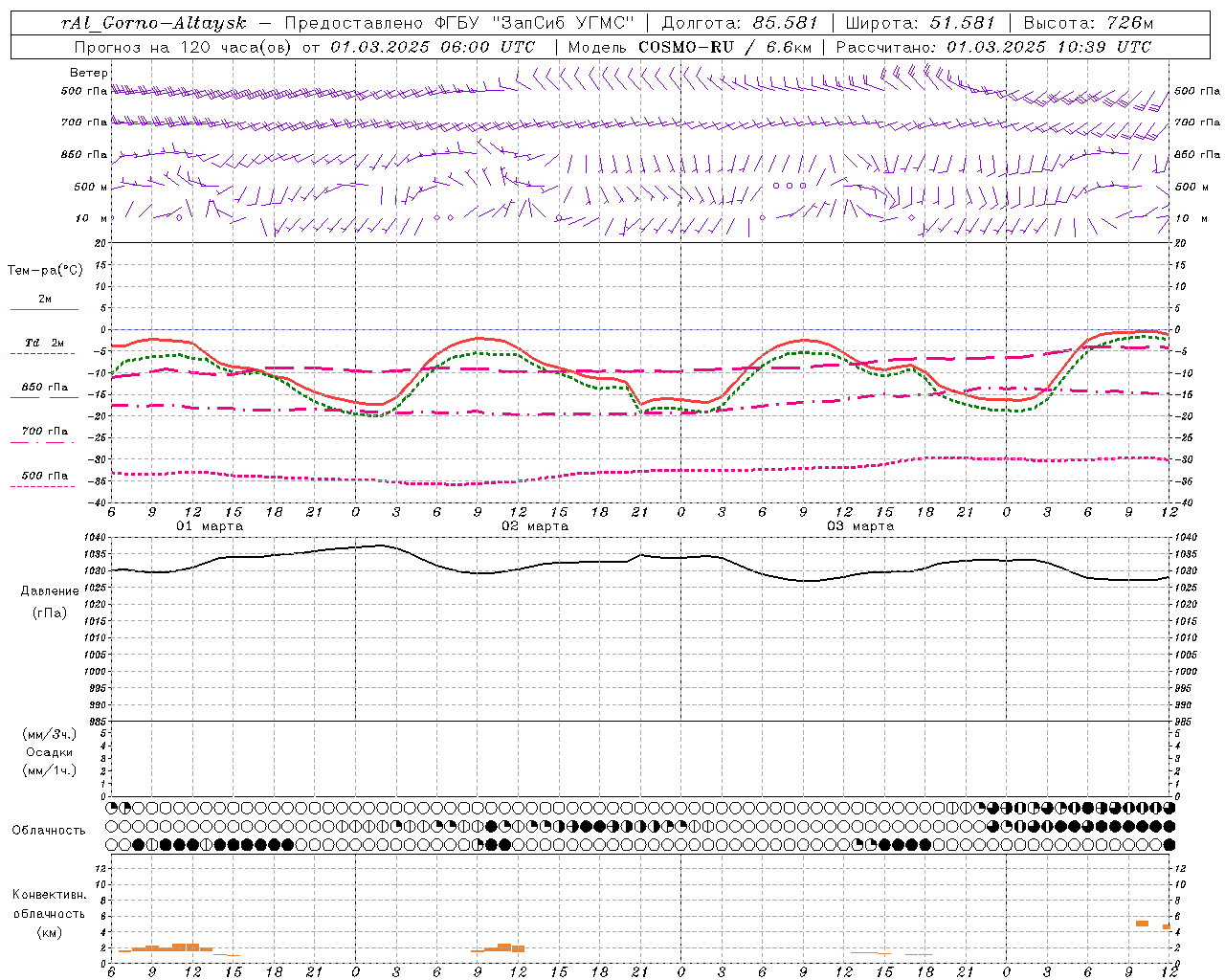The height and width of the screenshot is (980, 1225).
Task: Click the '03 марта' date label
Action: tap(860, 526)
